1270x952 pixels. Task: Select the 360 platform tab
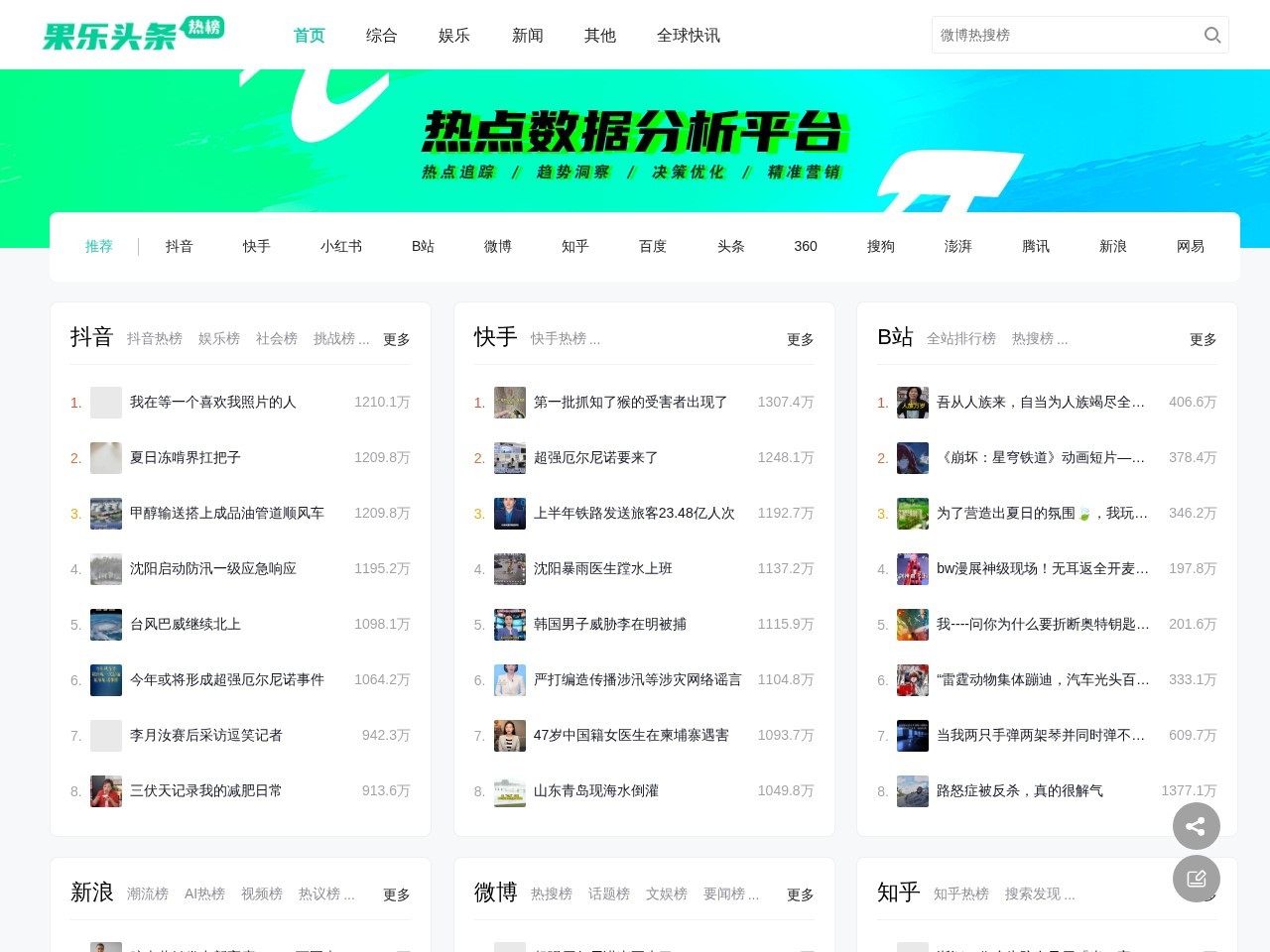(x=806, y=246)
